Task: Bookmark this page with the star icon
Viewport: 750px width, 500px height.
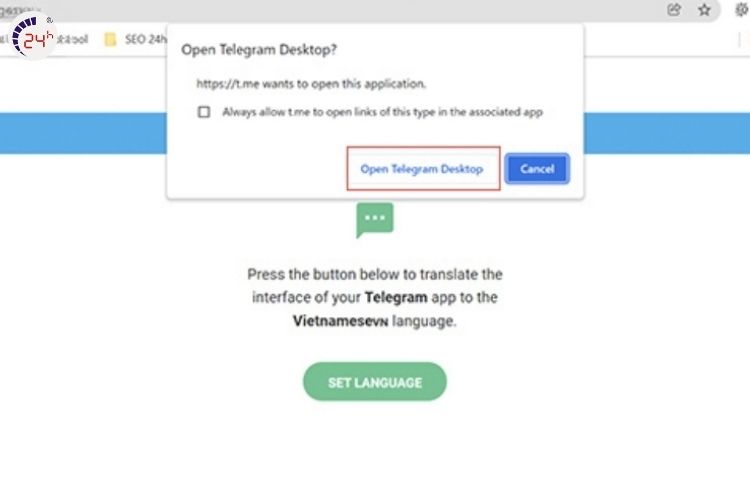Action: click(x=704, y=10)
